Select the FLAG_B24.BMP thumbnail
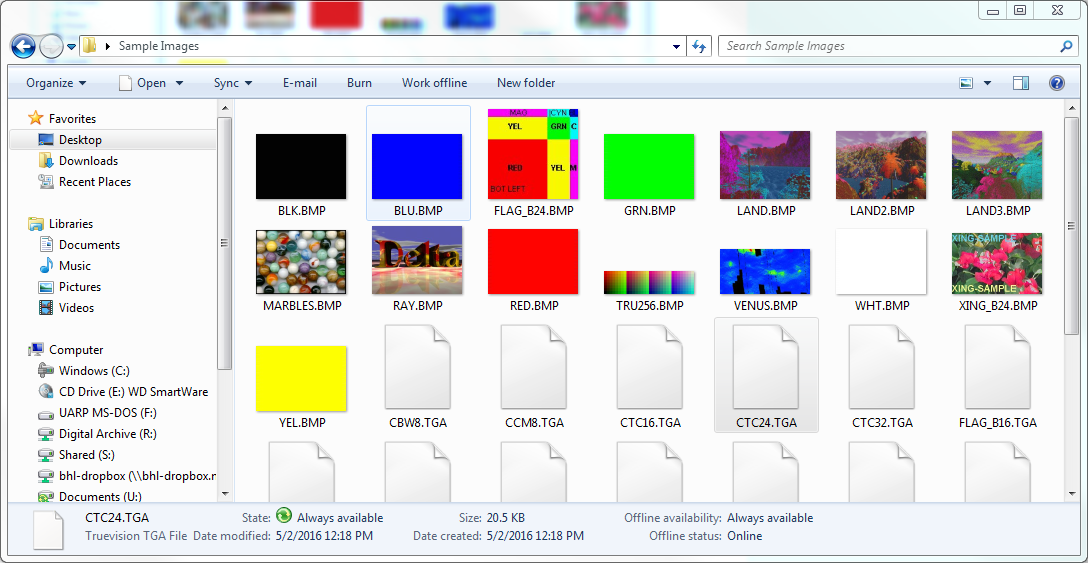1088x563 pixels. [533, 154]
